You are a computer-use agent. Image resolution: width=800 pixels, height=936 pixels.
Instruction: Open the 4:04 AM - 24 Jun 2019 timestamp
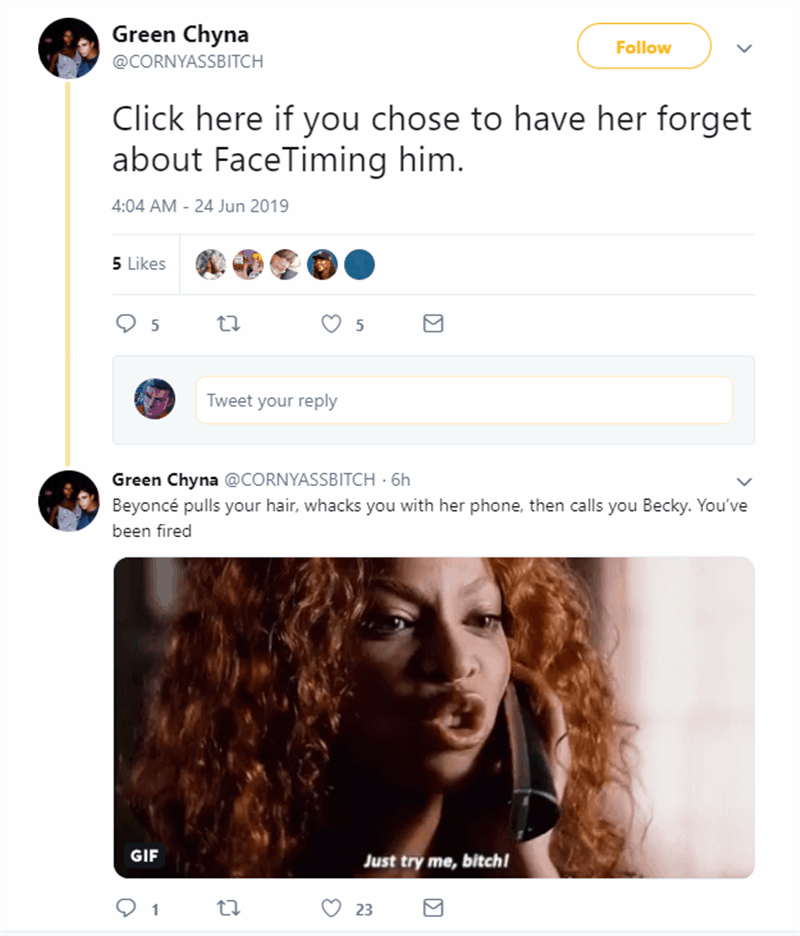click(x=200, y=206)
